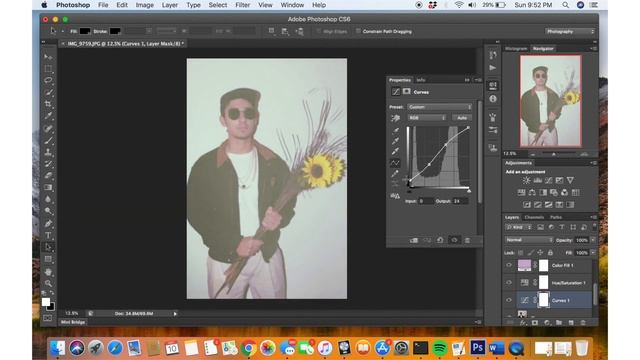Open the Layers panel flyout menu
Viewport: 640px width, 360px height.
coord(593,217)
